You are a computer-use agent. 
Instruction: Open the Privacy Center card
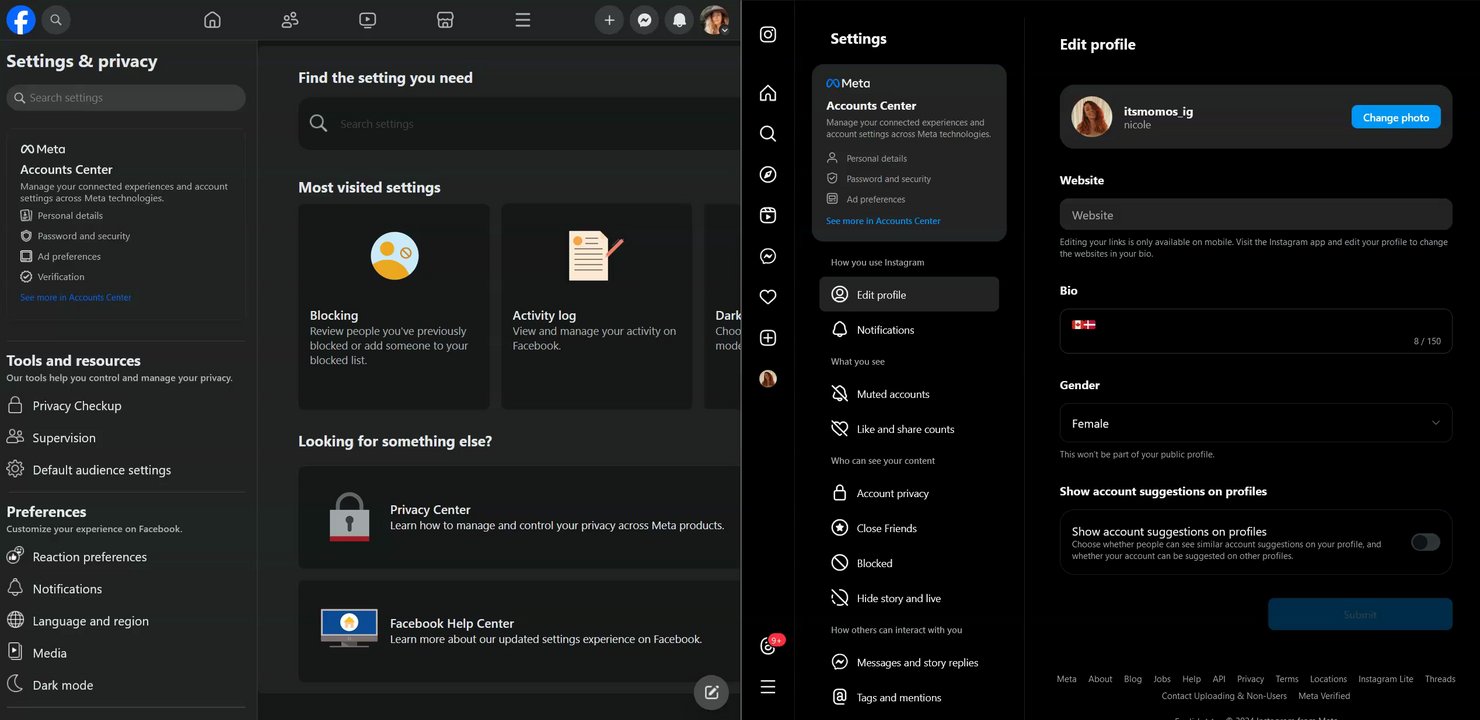pyautogui.click(x=519, y=517)
